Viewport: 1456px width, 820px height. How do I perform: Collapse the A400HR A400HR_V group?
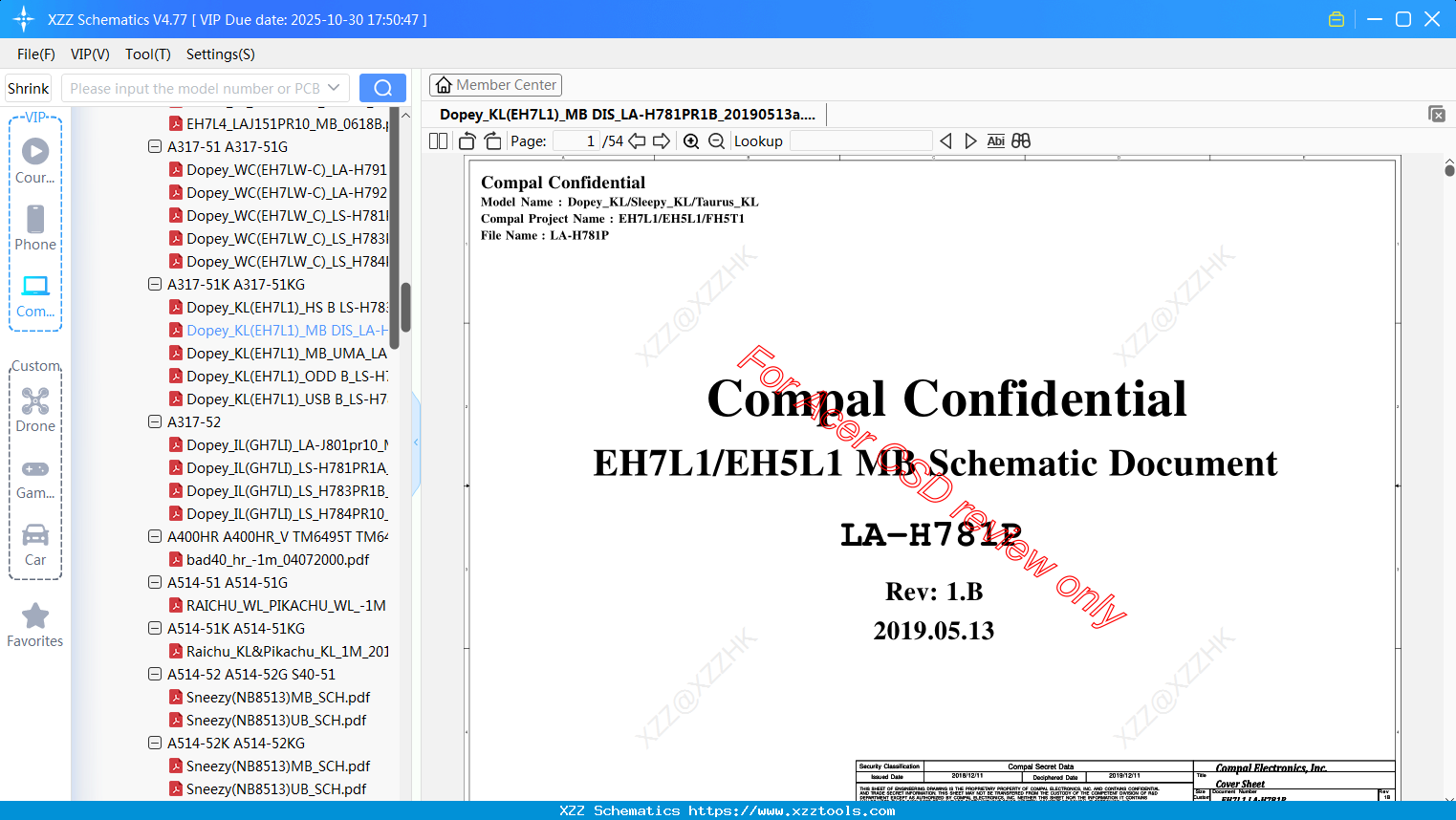click(x=155, y=537)
